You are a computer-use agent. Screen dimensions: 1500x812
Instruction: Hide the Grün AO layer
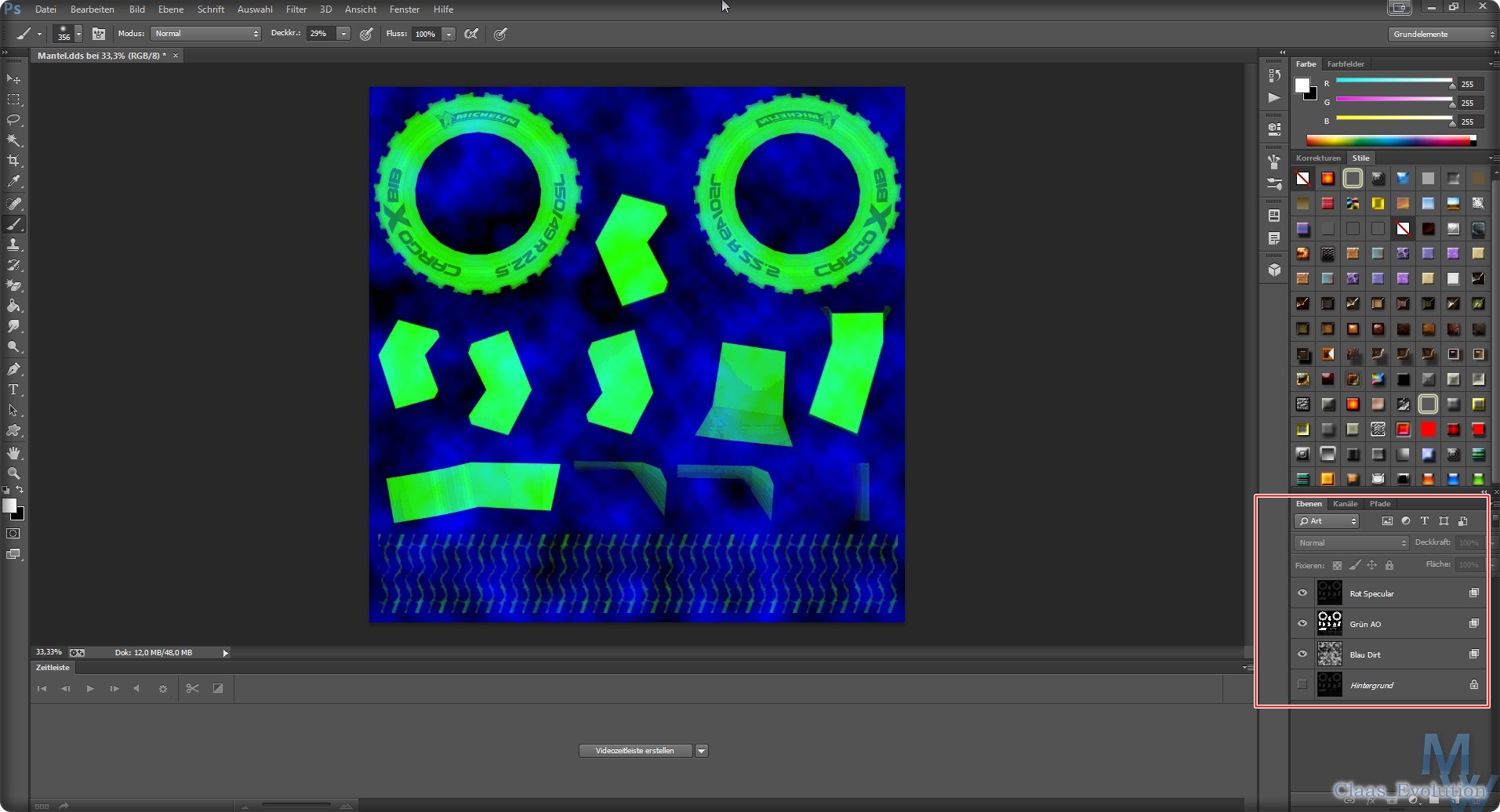[x=1302, y=624]
